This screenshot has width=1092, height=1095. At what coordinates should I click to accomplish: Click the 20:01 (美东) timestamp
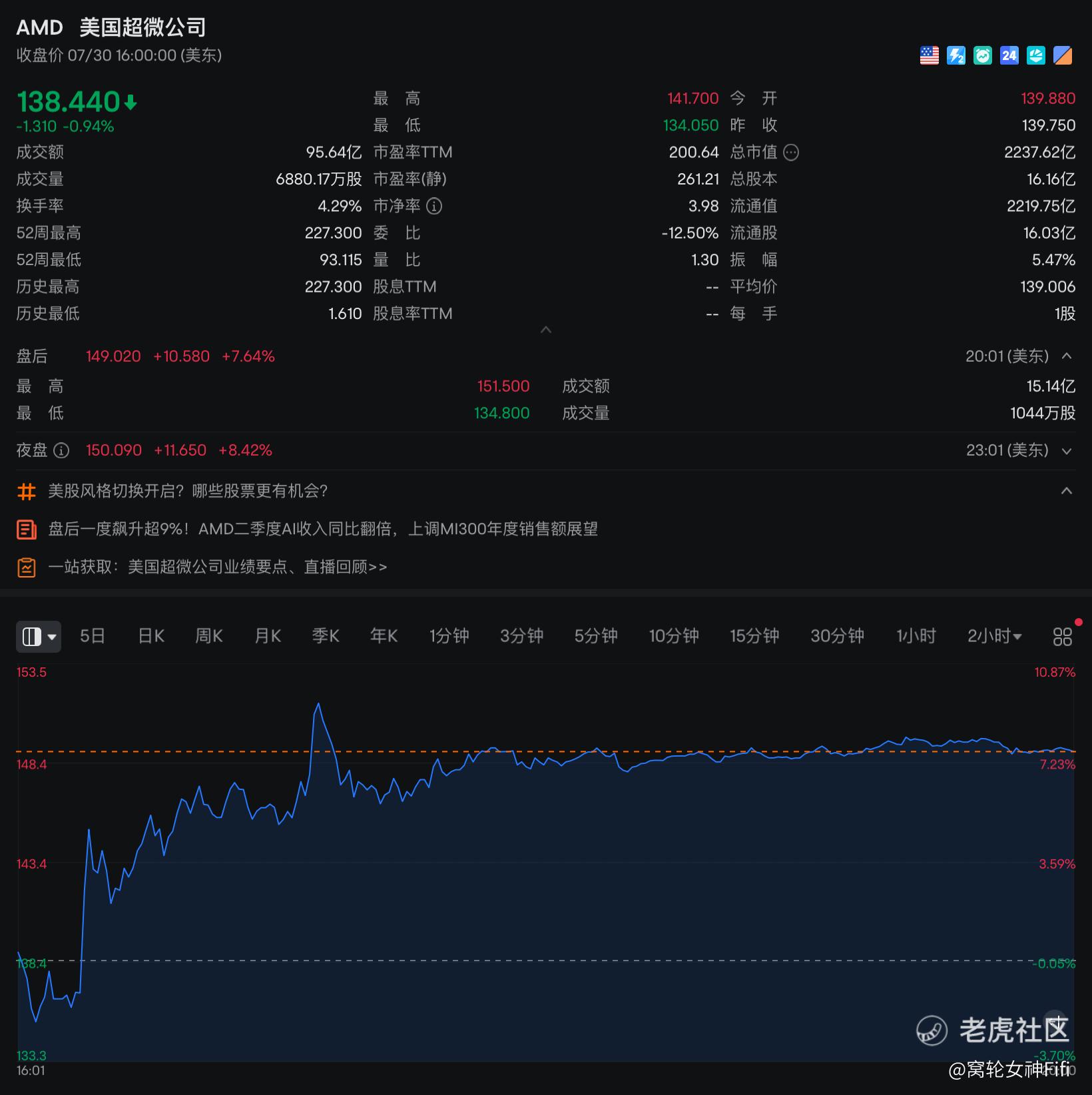click(x=1007, y=356)
